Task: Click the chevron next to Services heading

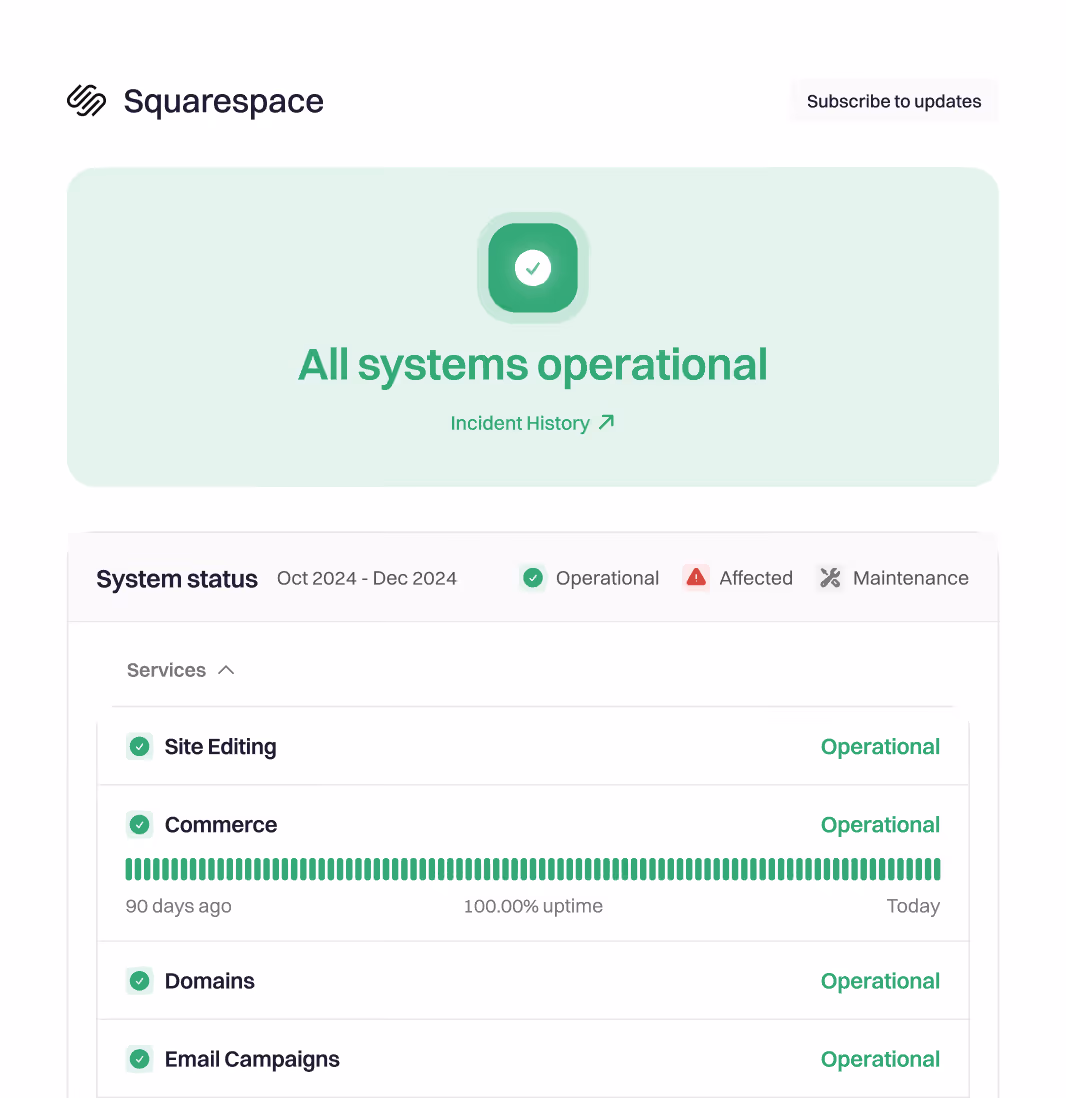Action: click(227, 670)
